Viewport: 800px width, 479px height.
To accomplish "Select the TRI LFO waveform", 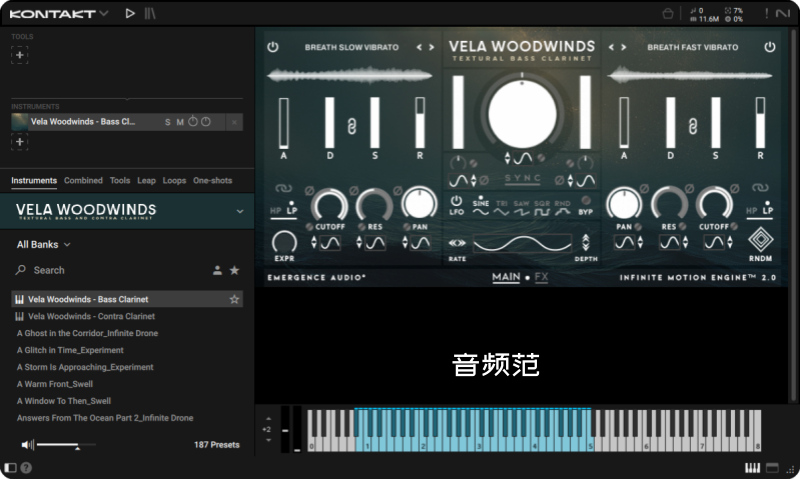I will [502, 208].
